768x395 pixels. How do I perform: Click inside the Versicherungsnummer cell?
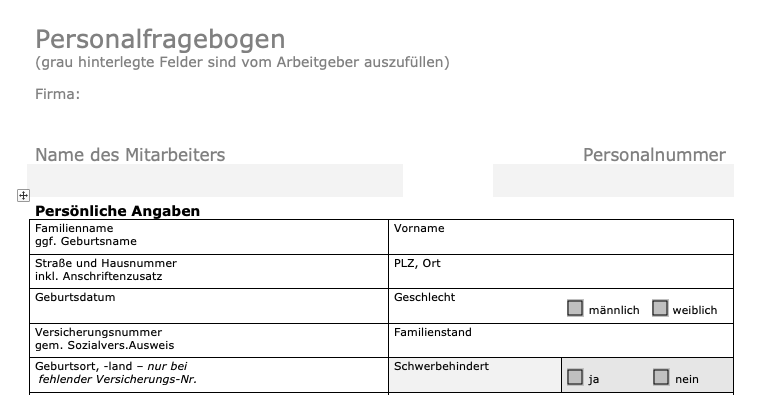point(209,341)
